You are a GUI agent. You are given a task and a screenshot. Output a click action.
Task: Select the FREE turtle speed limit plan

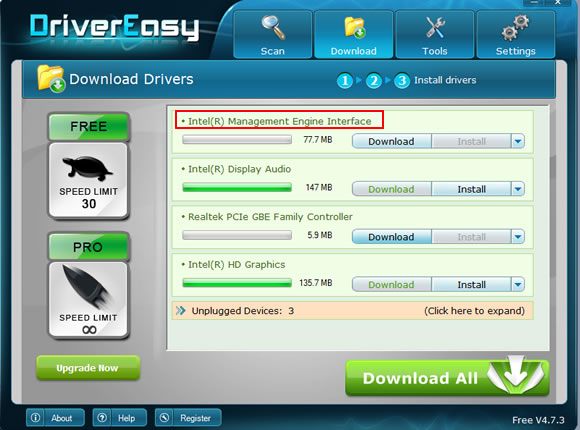tap(88, 166)
